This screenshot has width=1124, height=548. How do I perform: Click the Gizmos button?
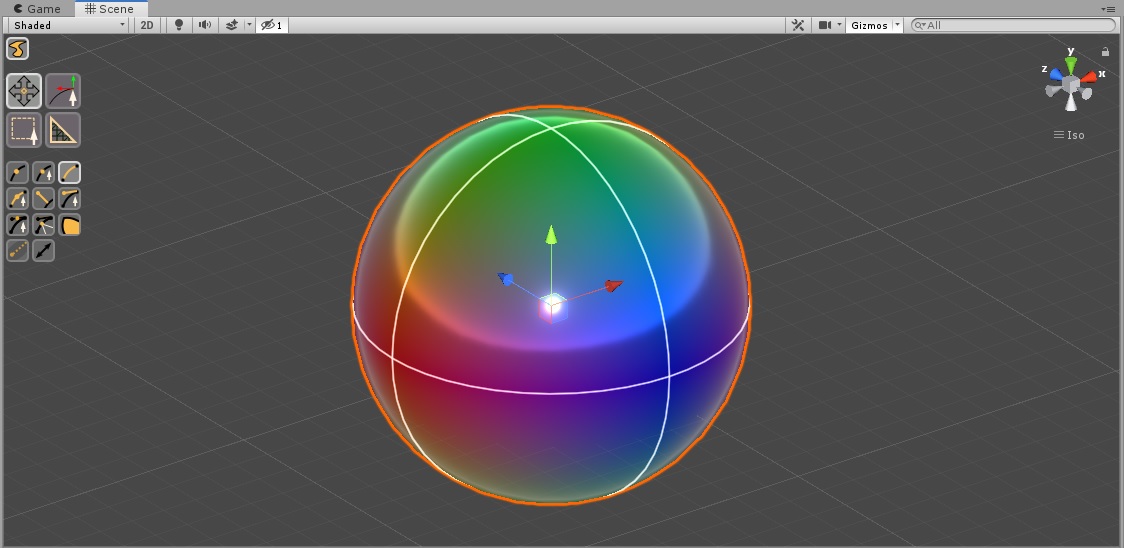(870, 25)
